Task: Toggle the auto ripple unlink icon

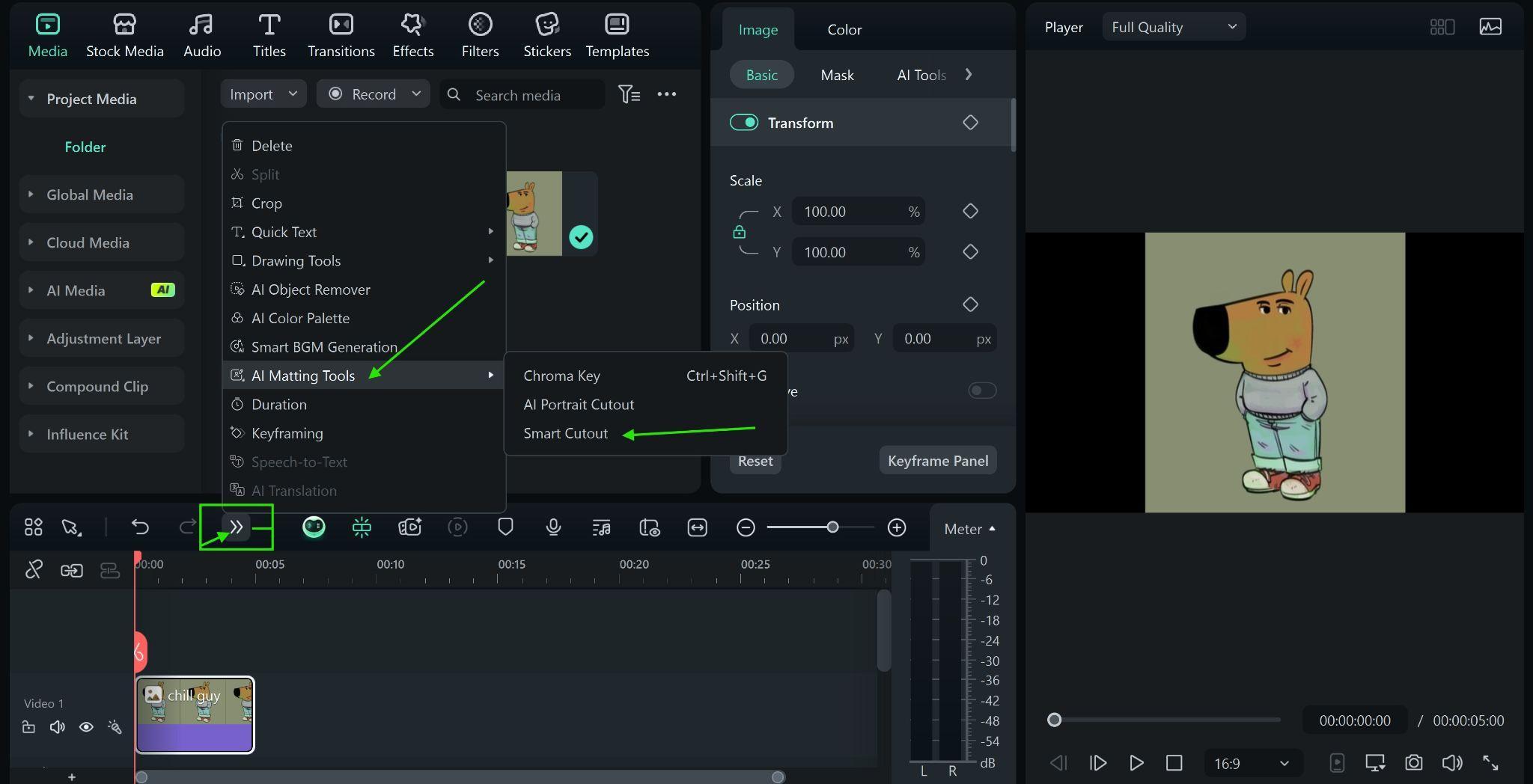Action: [34, 570]
